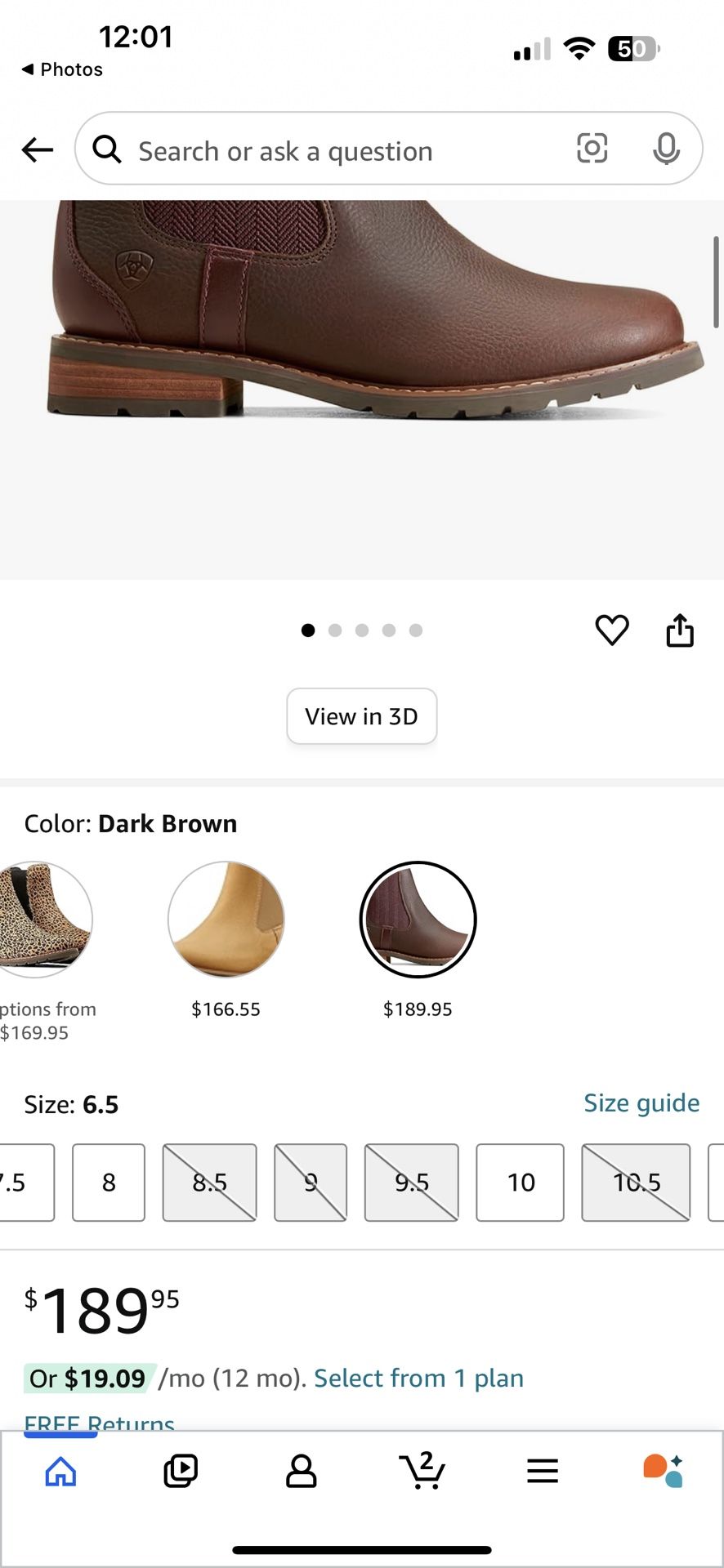Choose the leopard print color swatch
This screenshot has width=724, height=1568.
point(42,920)
